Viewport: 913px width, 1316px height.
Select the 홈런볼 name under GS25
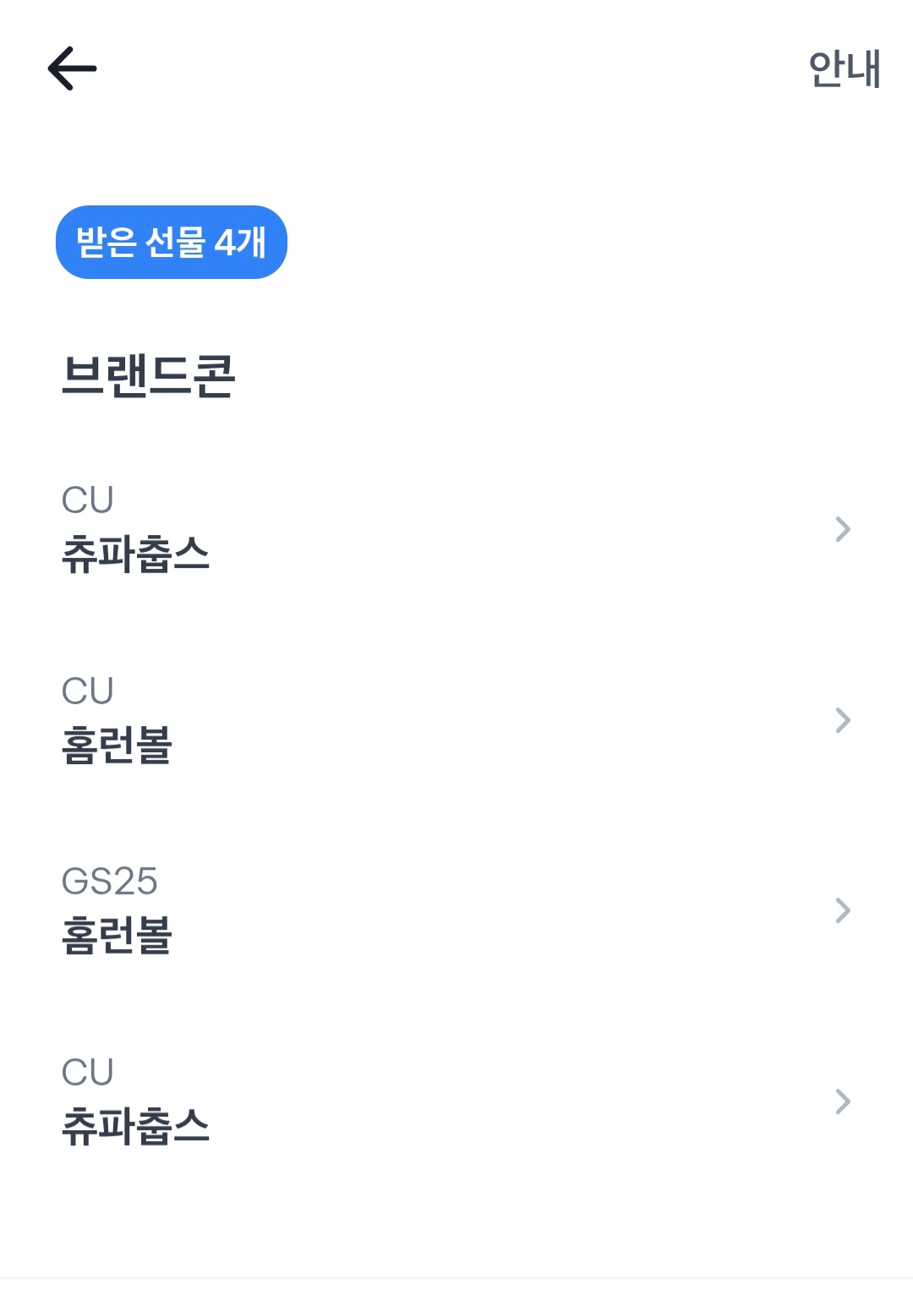pos(117,936)
